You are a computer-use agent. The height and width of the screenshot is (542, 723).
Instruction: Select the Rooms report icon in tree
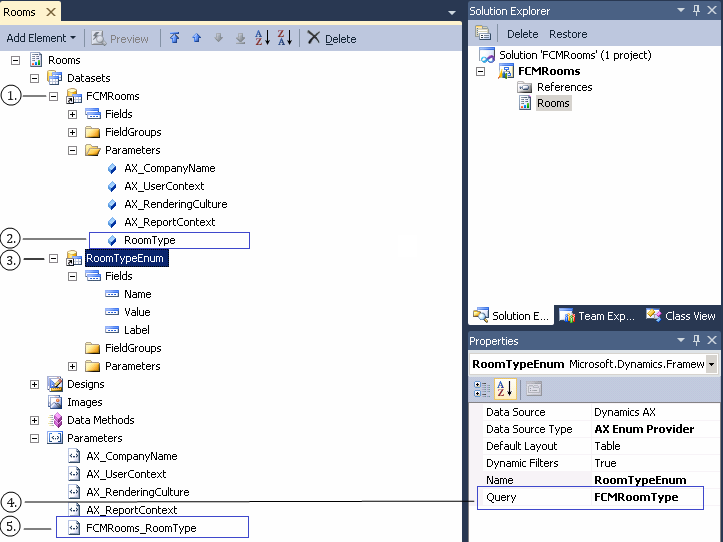coord(36,60)
